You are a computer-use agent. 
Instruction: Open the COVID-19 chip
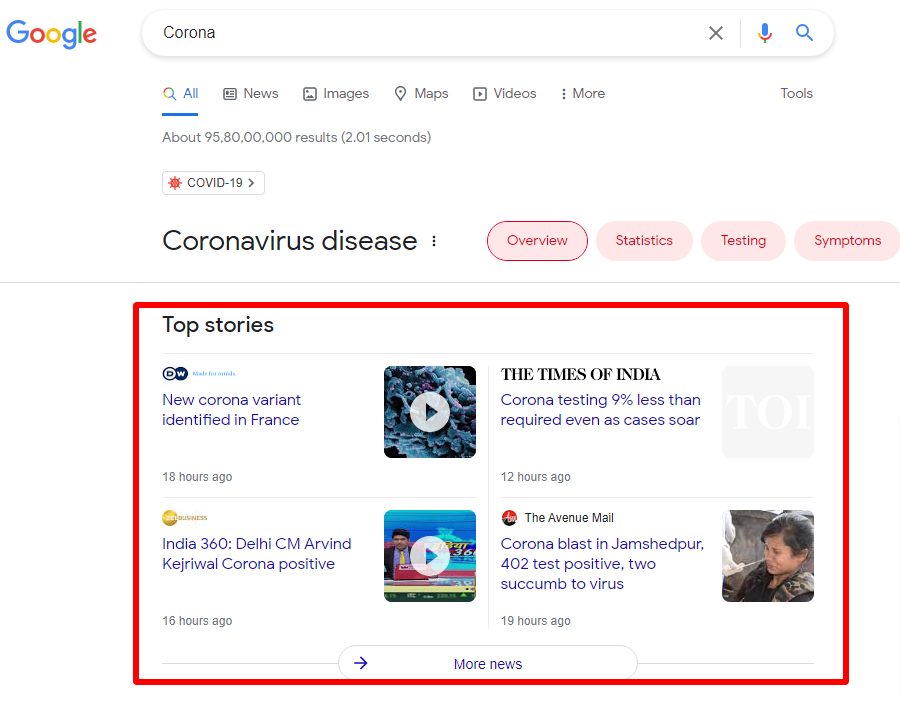(x=213, y=183)
